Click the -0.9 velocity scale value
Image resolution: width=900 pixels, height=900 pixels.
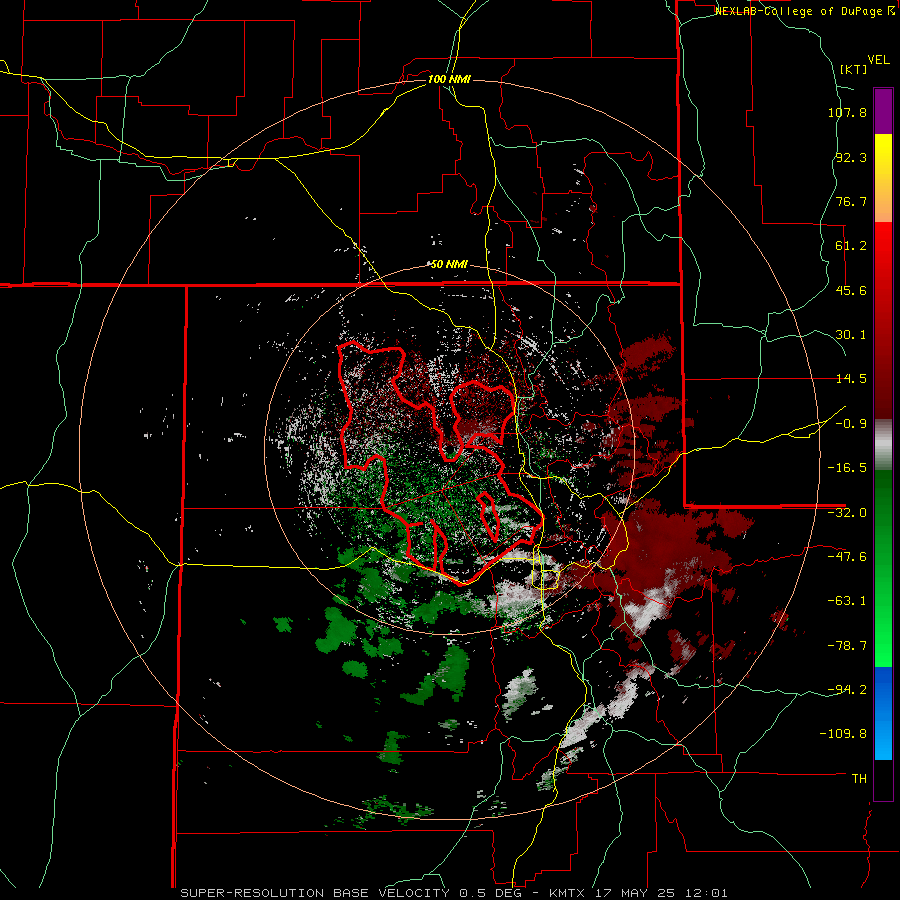click(x=851, y=424)
